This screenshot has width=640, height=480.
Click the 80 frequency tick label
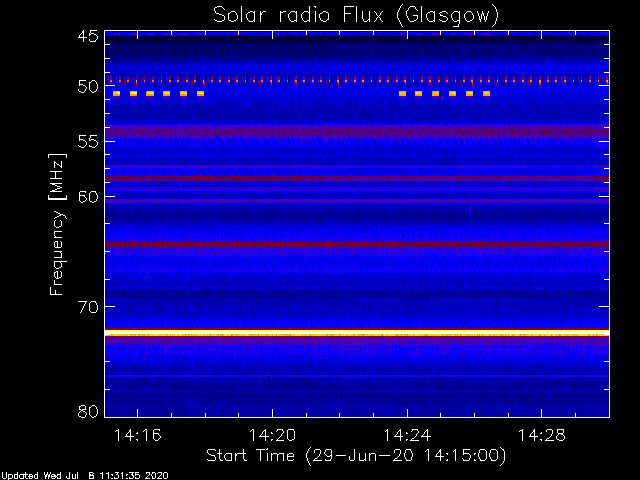[x=88, y=411]
